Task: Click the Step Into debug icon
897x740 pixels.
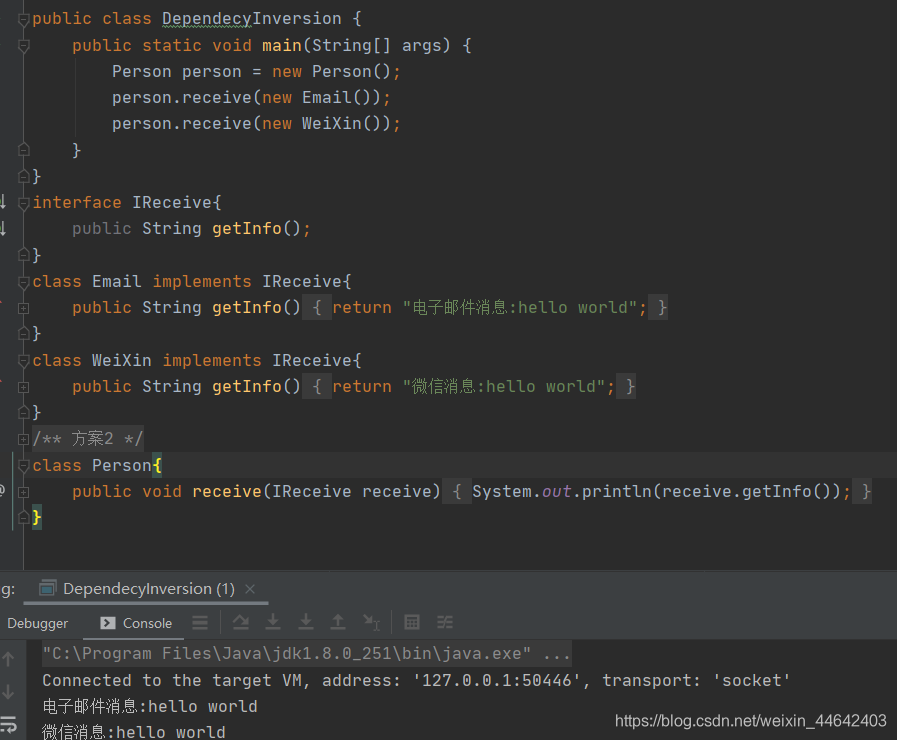Action: click(273, 622)
